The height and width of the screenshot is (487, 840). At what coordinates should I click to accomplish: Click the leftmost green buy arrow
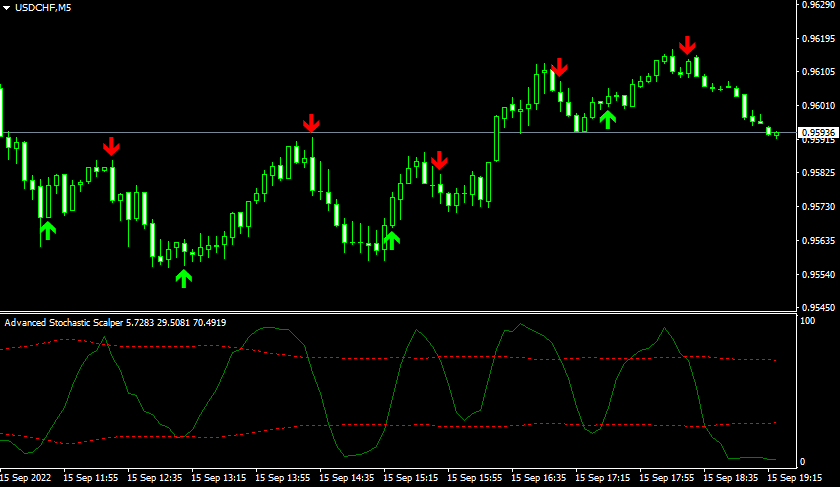[48, 230]
